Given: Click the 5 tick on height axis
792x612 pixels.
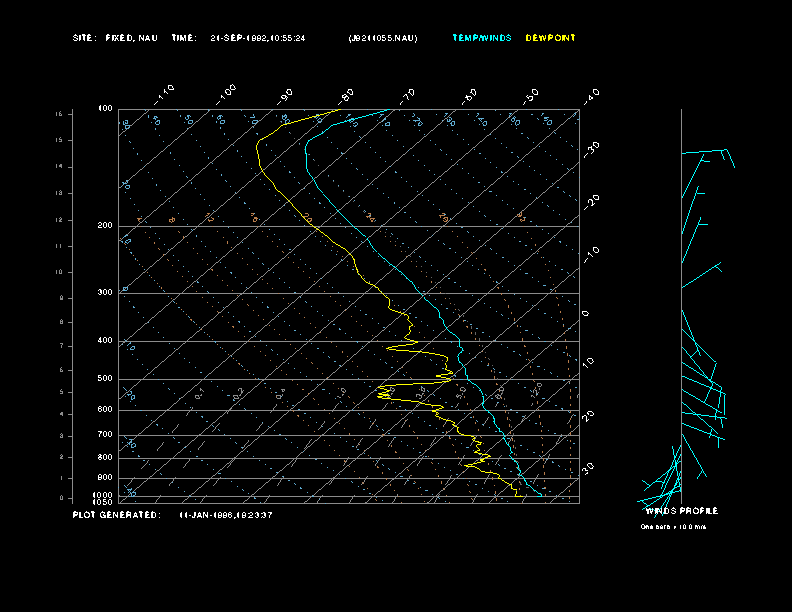Looking at the screenshot, I should click(62, 392).
